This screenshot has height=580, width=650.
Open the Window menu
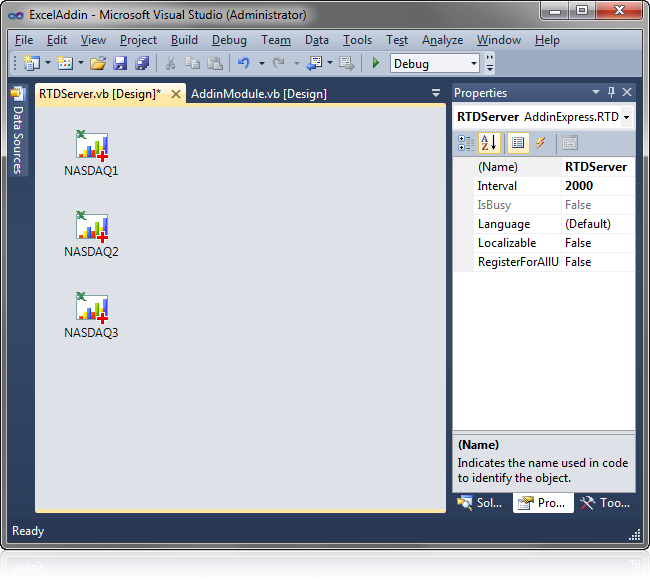[499, 40]
